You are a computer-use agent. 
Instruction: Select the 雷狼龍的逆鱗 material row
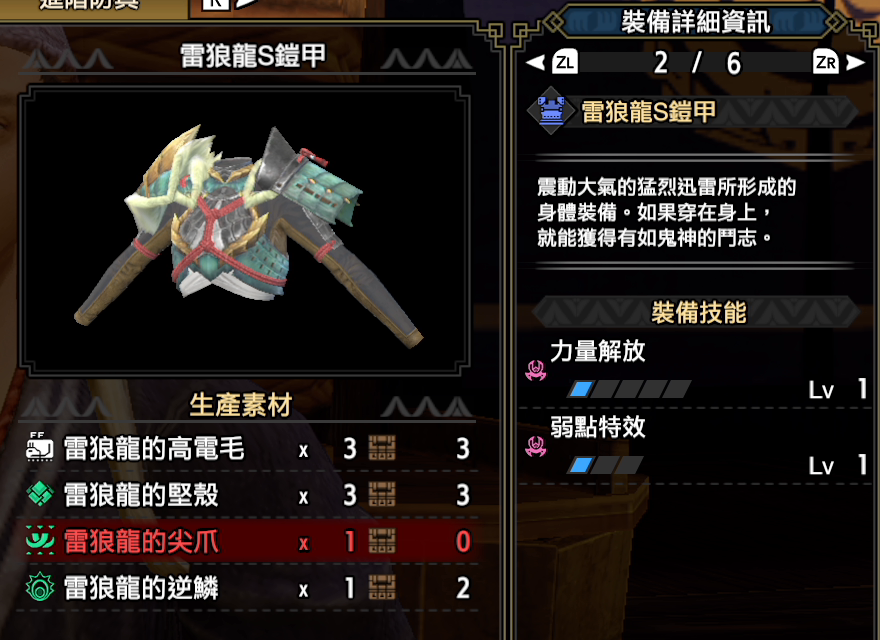click(247, 588)
